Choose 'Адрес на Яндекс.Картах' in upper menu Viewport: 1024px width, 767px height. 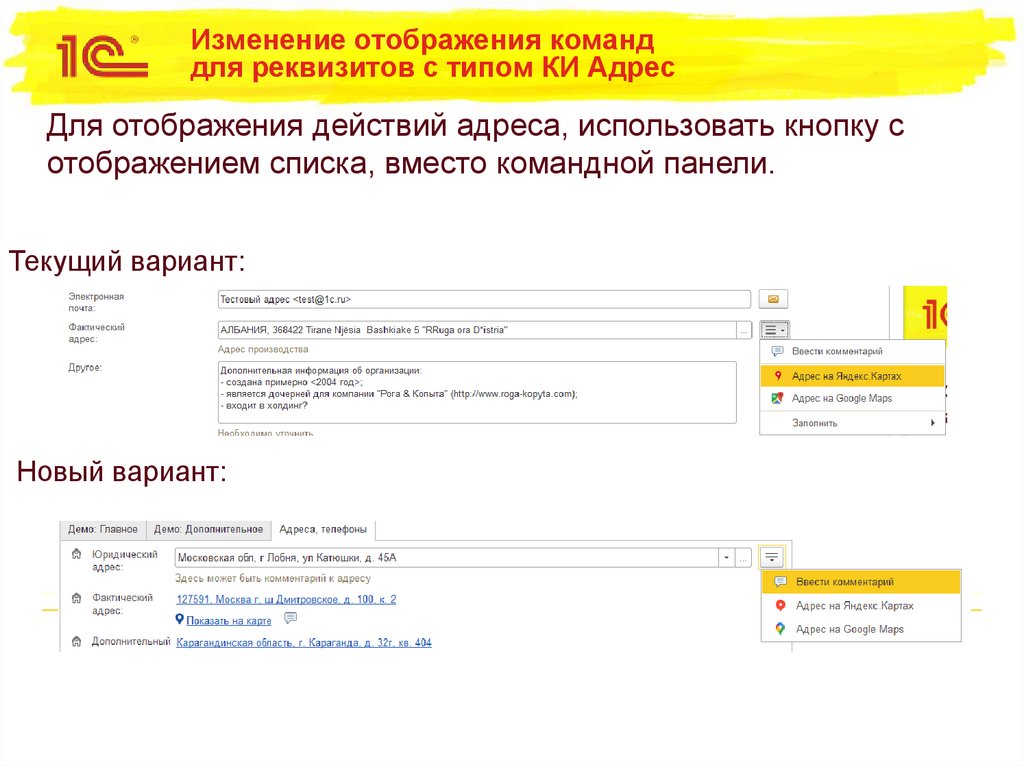(x=852, y=376)
